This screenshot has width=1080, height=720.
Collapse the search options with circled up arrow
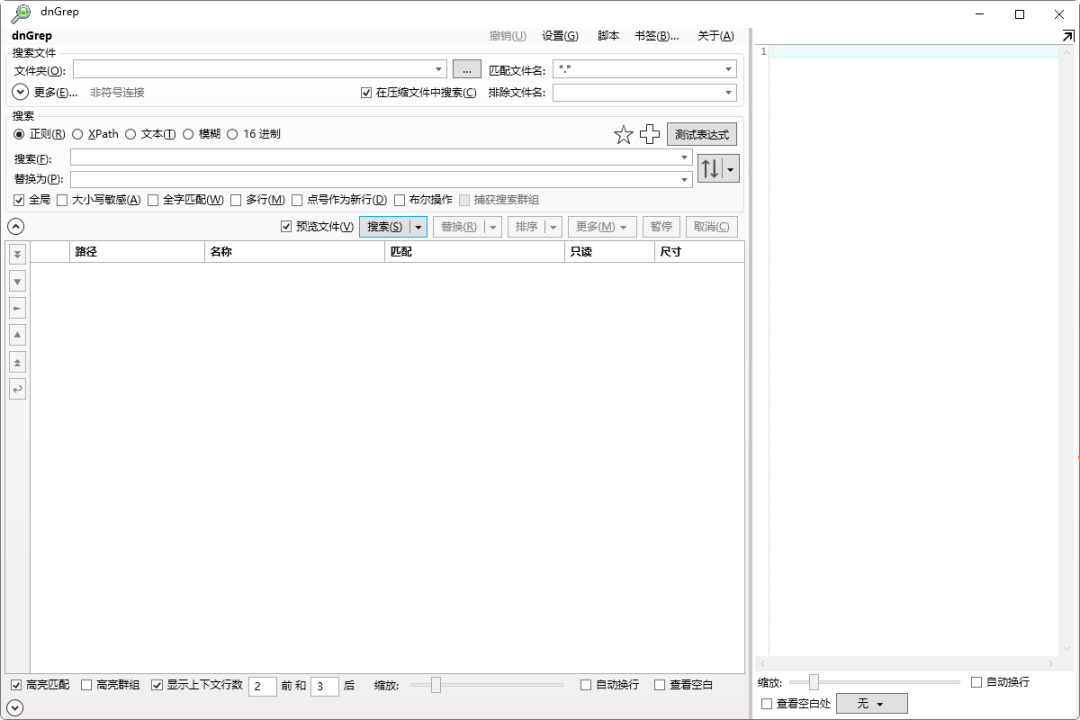16,226
